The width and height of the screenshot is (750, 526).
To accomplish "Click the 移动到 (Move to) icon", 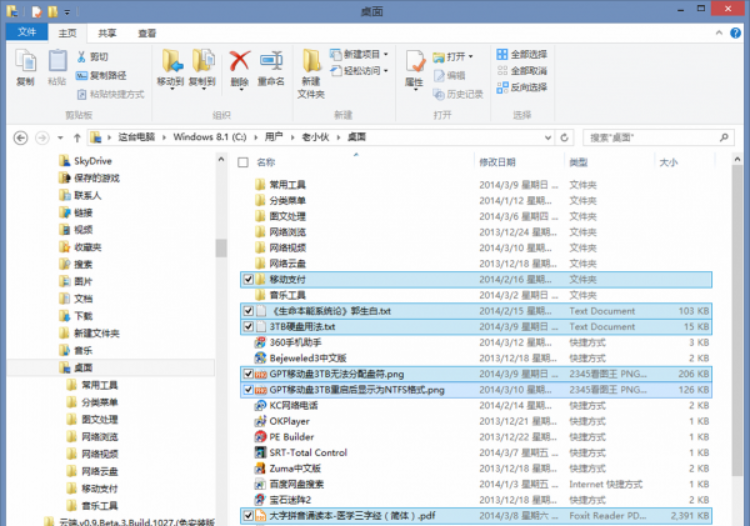I will click(x=171, y=66).
